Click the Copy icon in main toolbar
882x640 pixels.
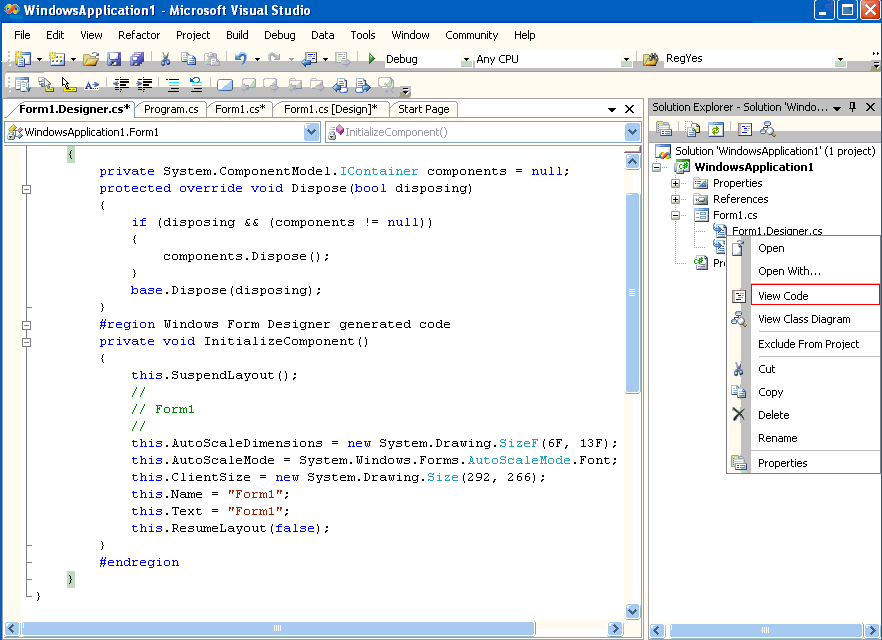pos(188,58)
